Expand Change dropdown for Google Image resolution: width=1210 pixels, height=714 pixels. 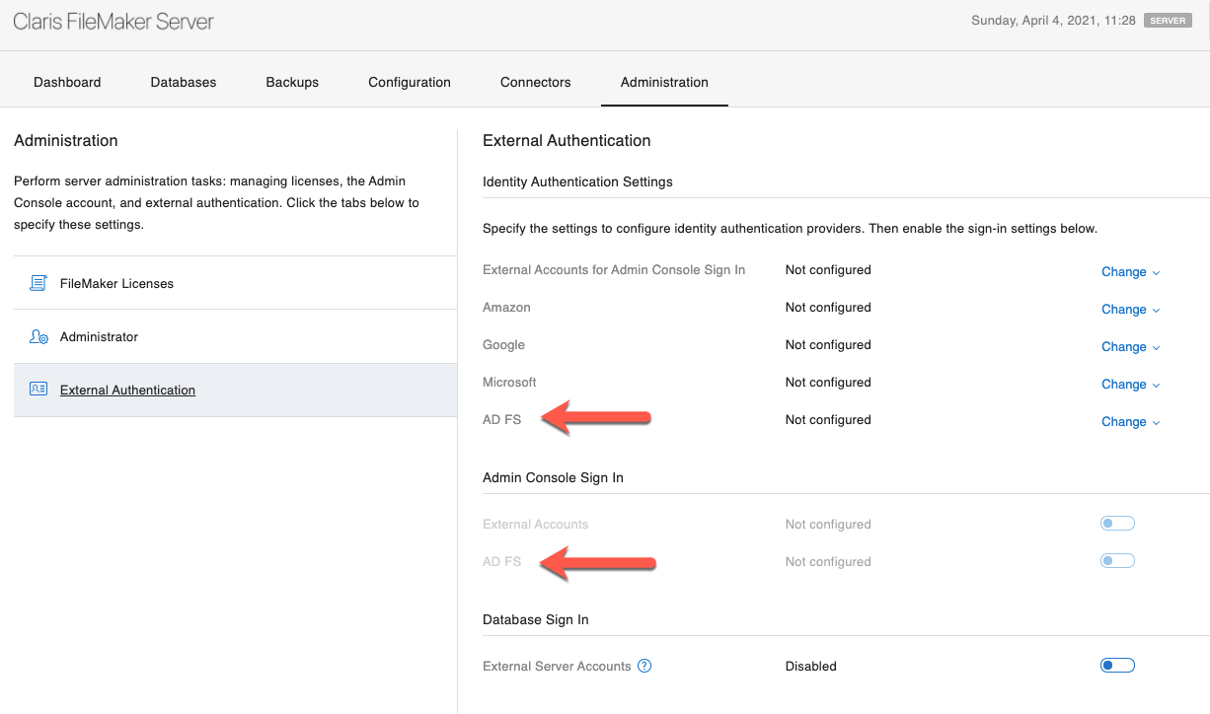[x=1130, y=347]
